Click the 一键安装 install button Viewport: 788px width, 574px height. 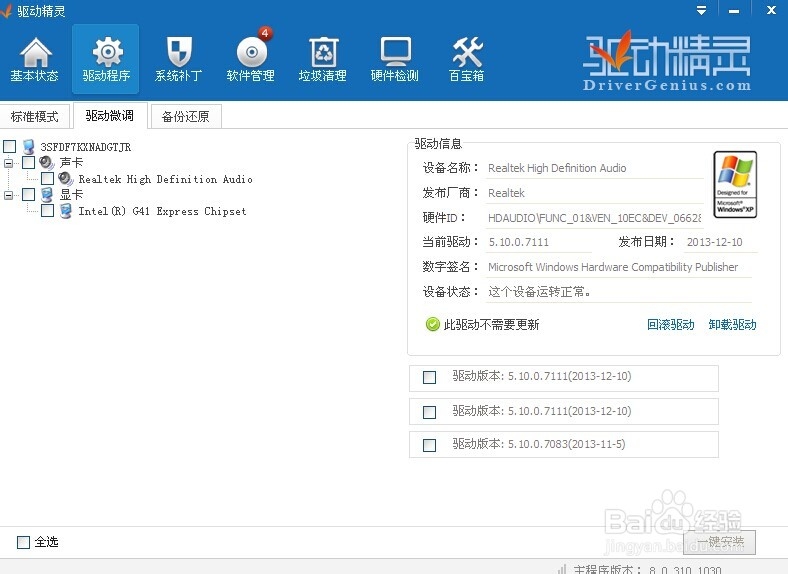pos(720,542)
